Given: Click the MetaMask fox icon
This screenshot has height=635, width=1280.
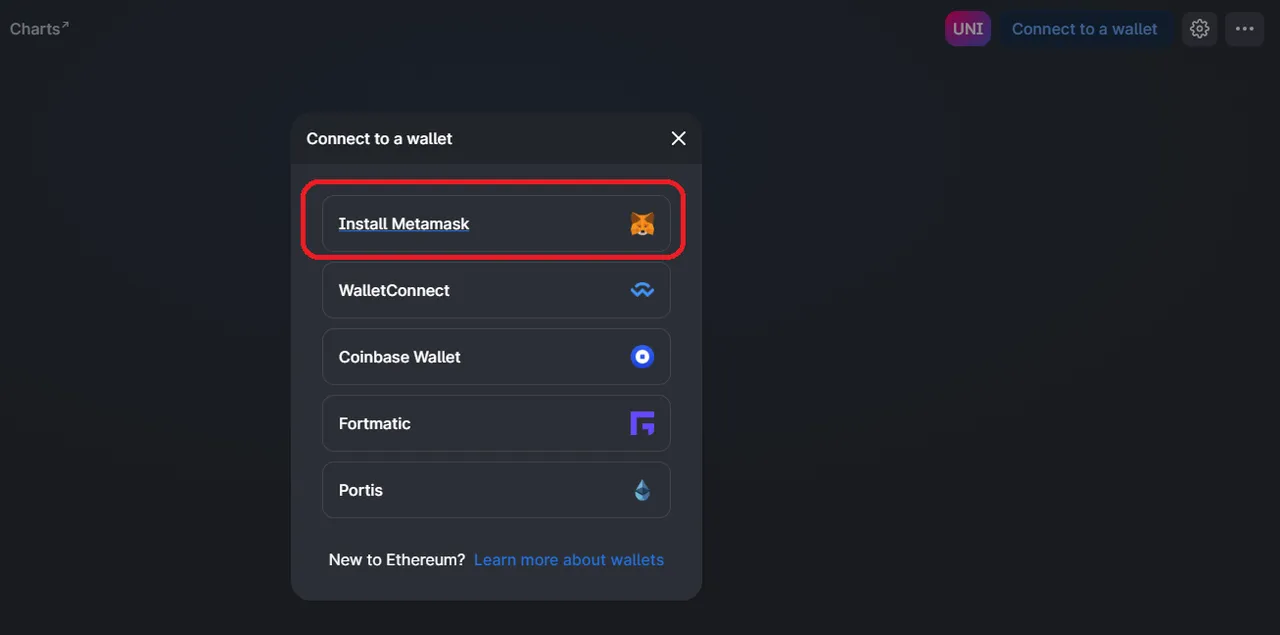Looking at the screenshot, I should 642,224.
